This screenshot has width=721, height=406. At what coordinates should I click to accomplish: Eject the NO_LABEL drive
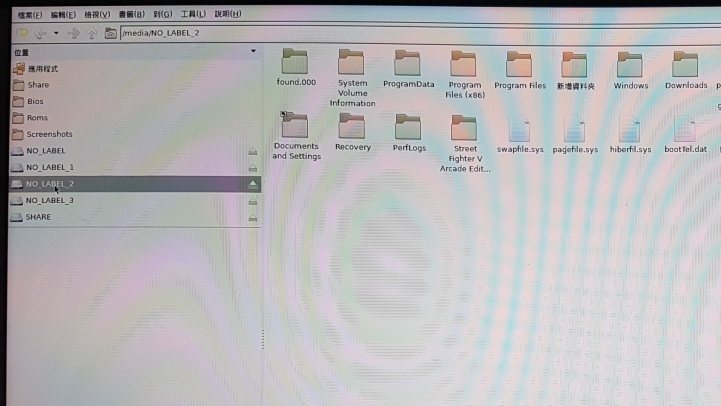[253, 151]
